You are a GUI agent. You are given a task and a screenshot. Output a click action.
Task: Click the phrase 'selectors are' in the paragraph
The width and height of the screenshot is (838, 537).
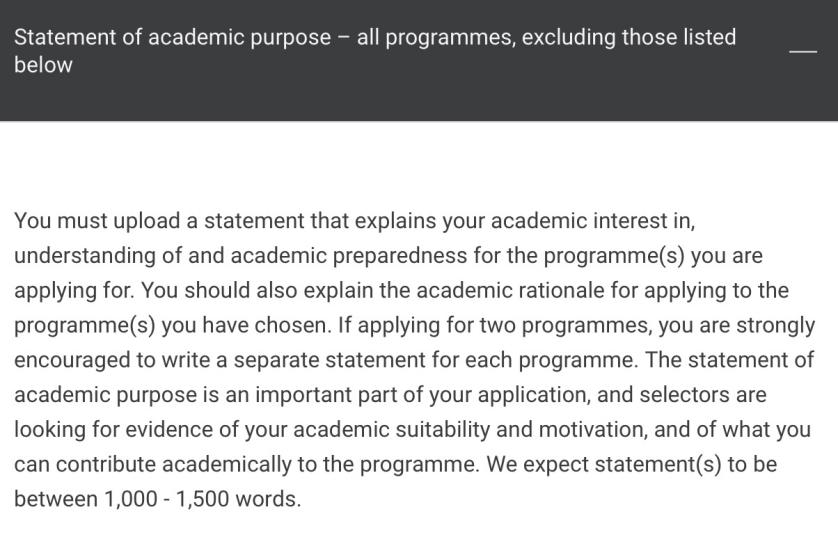(x=703, y=394)
